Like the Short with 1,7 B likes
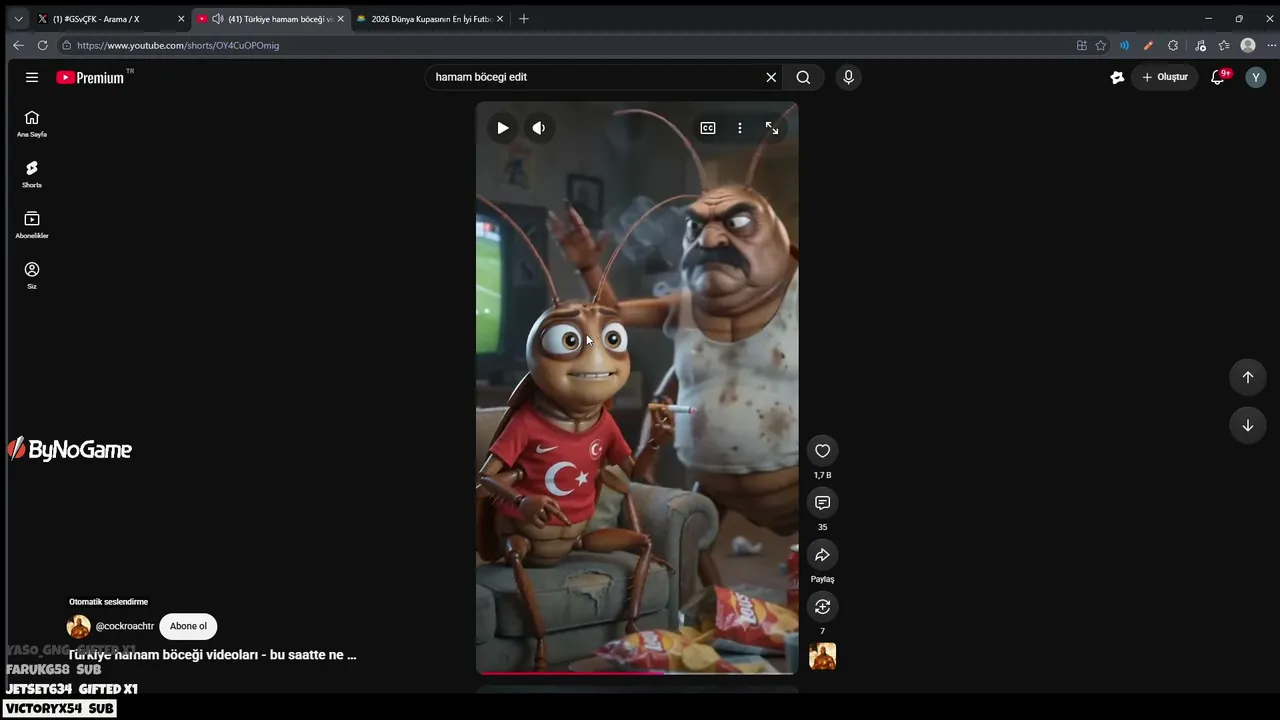The width and height of the screenshot is (1280, 720). tap(822, 451)
